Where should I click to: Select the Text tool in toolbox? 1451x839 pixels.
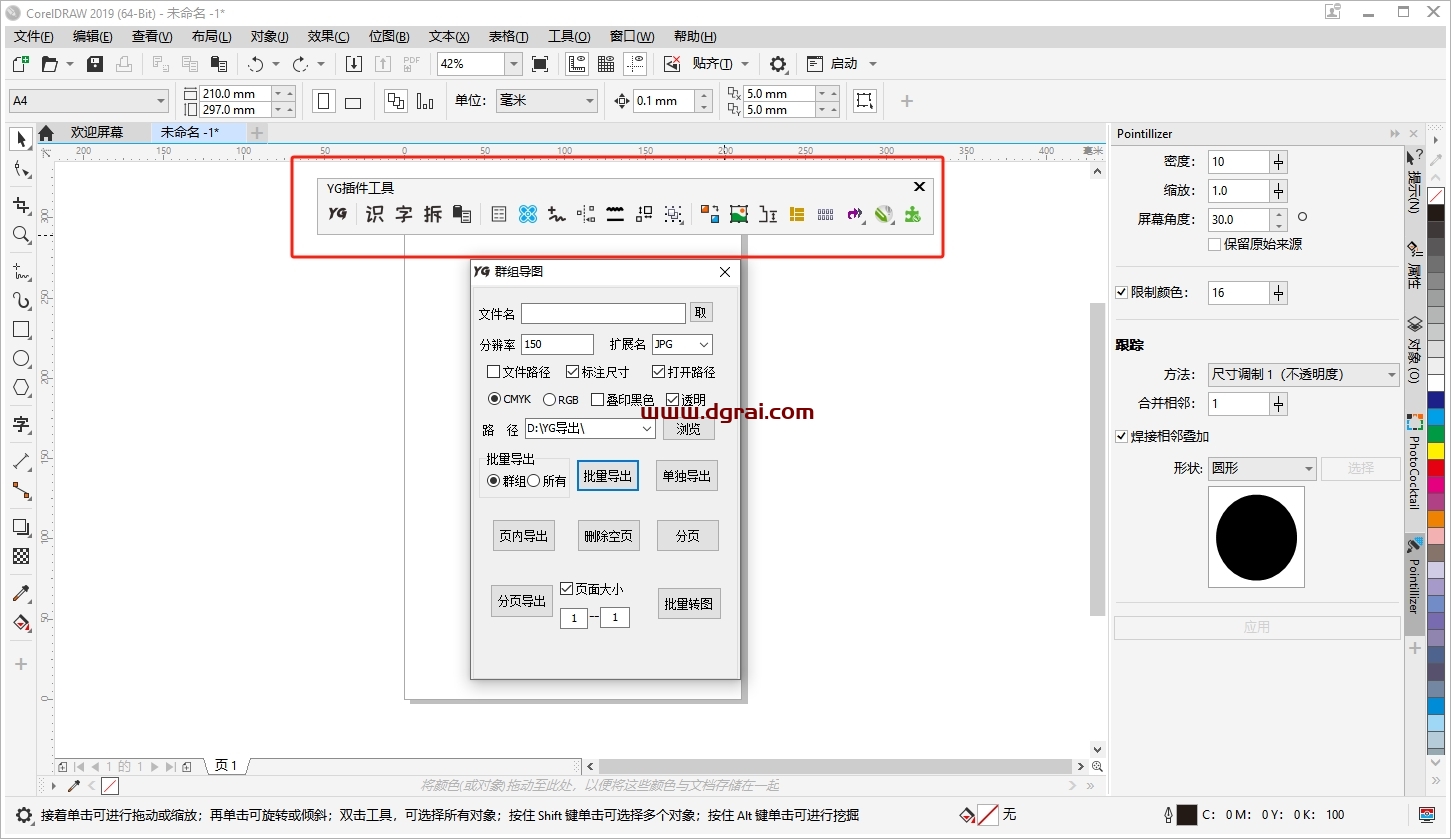[x=20, y=424]
